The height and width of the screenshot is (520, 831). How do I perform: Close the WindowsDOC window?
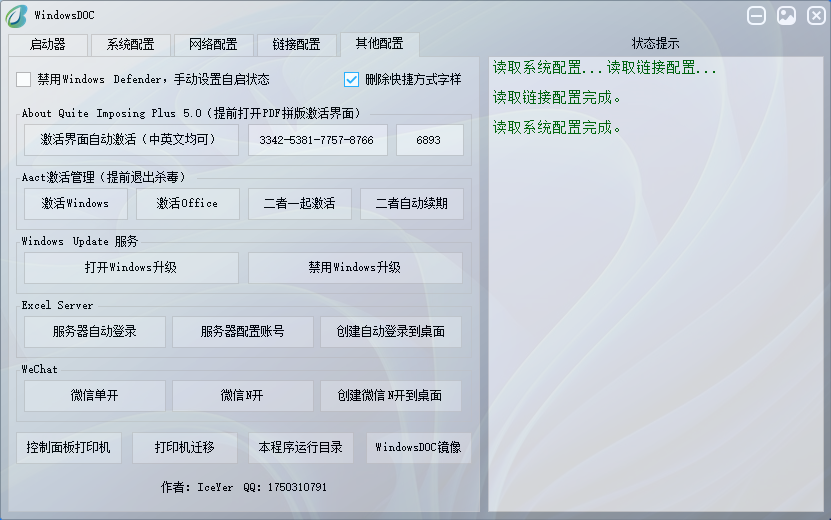click(x=816, y=15)
